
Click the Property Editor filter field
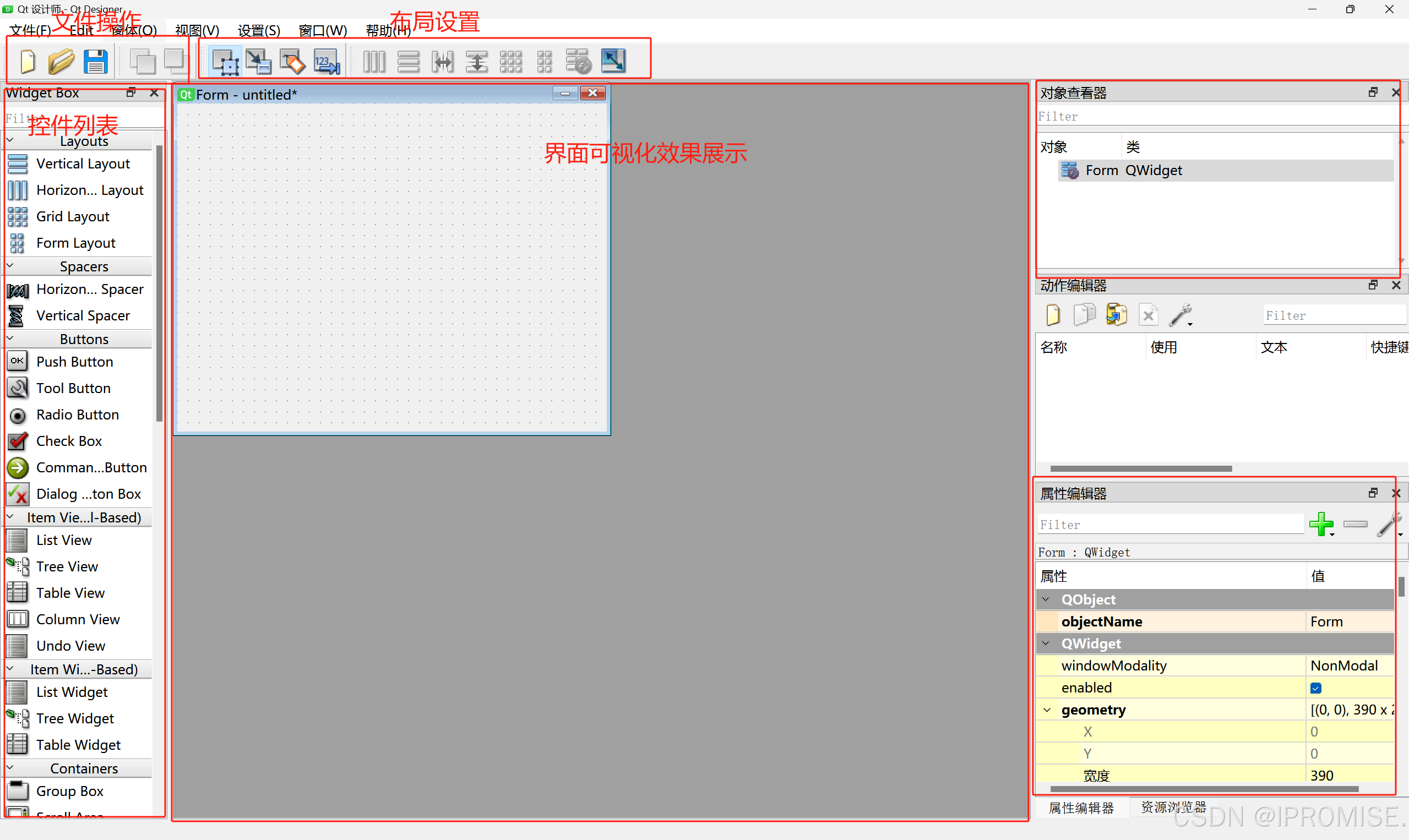point(1169,525)
